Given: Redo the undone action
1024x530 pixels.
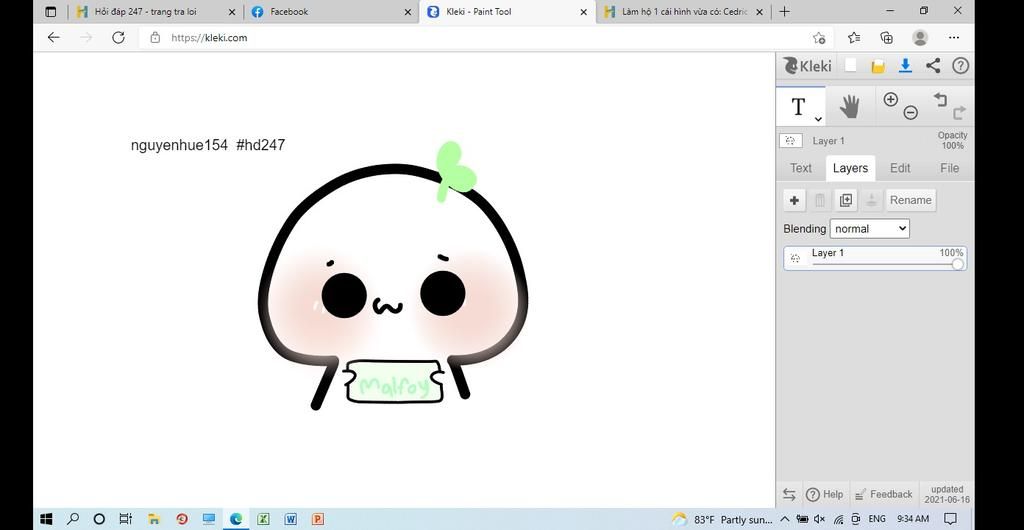Looking at the screenshot, I should pyautogui.click(x=959, y=114).
